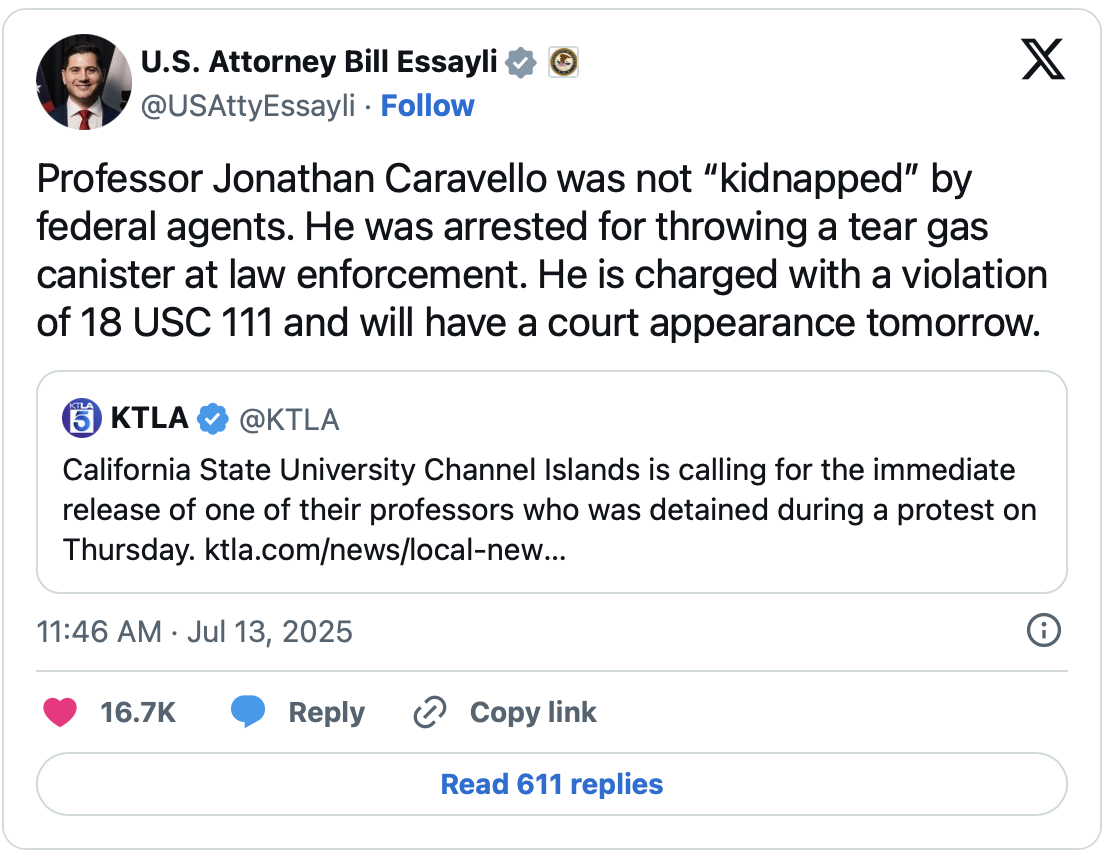Open Bill Essayli's profile photo
The width and height of the screenshot is (1108, 858).
[84, 82]
